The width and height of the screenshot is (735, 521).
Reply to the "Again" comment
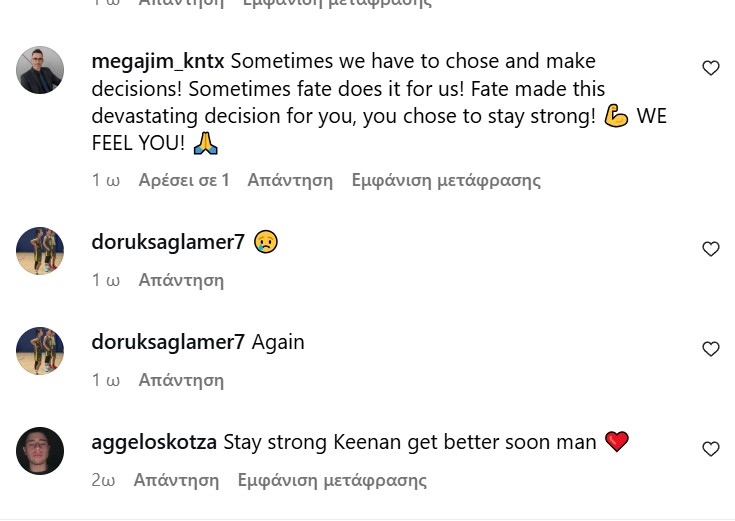(x=181, y=380)
